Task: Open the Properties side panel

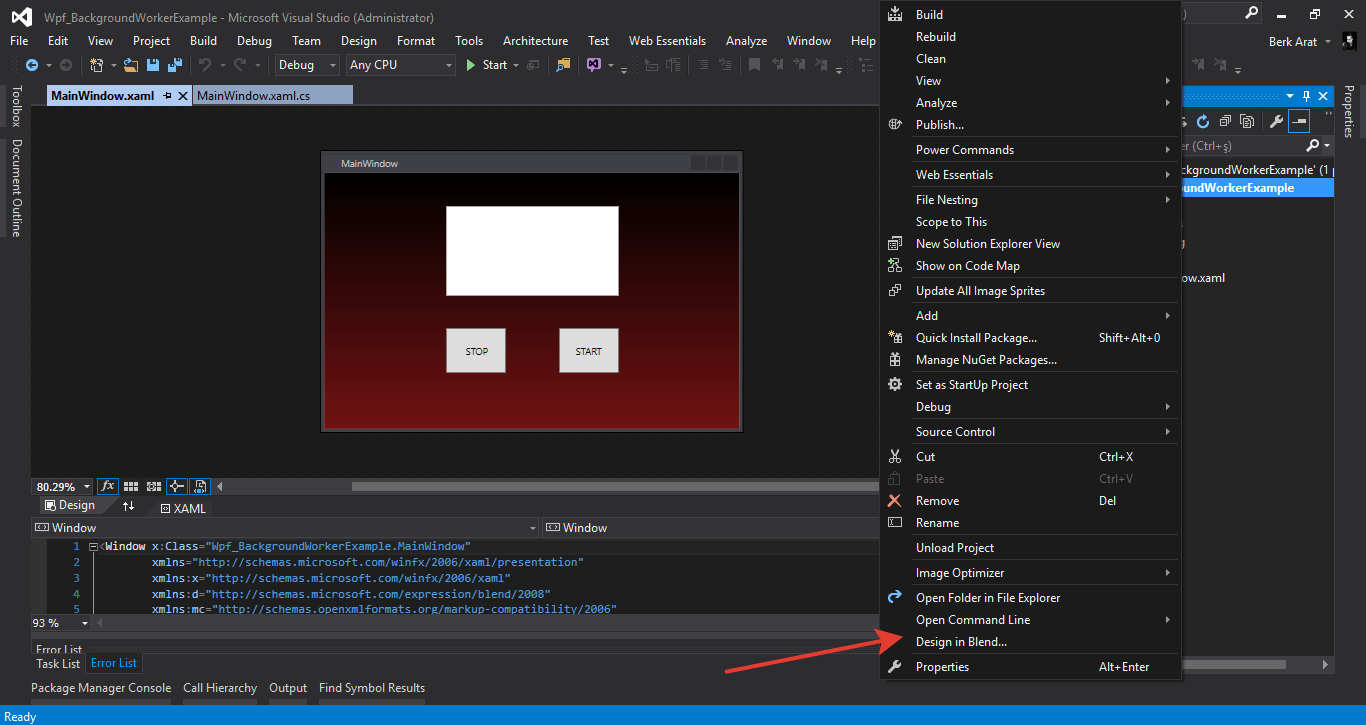Action: tap(1348, 111)
